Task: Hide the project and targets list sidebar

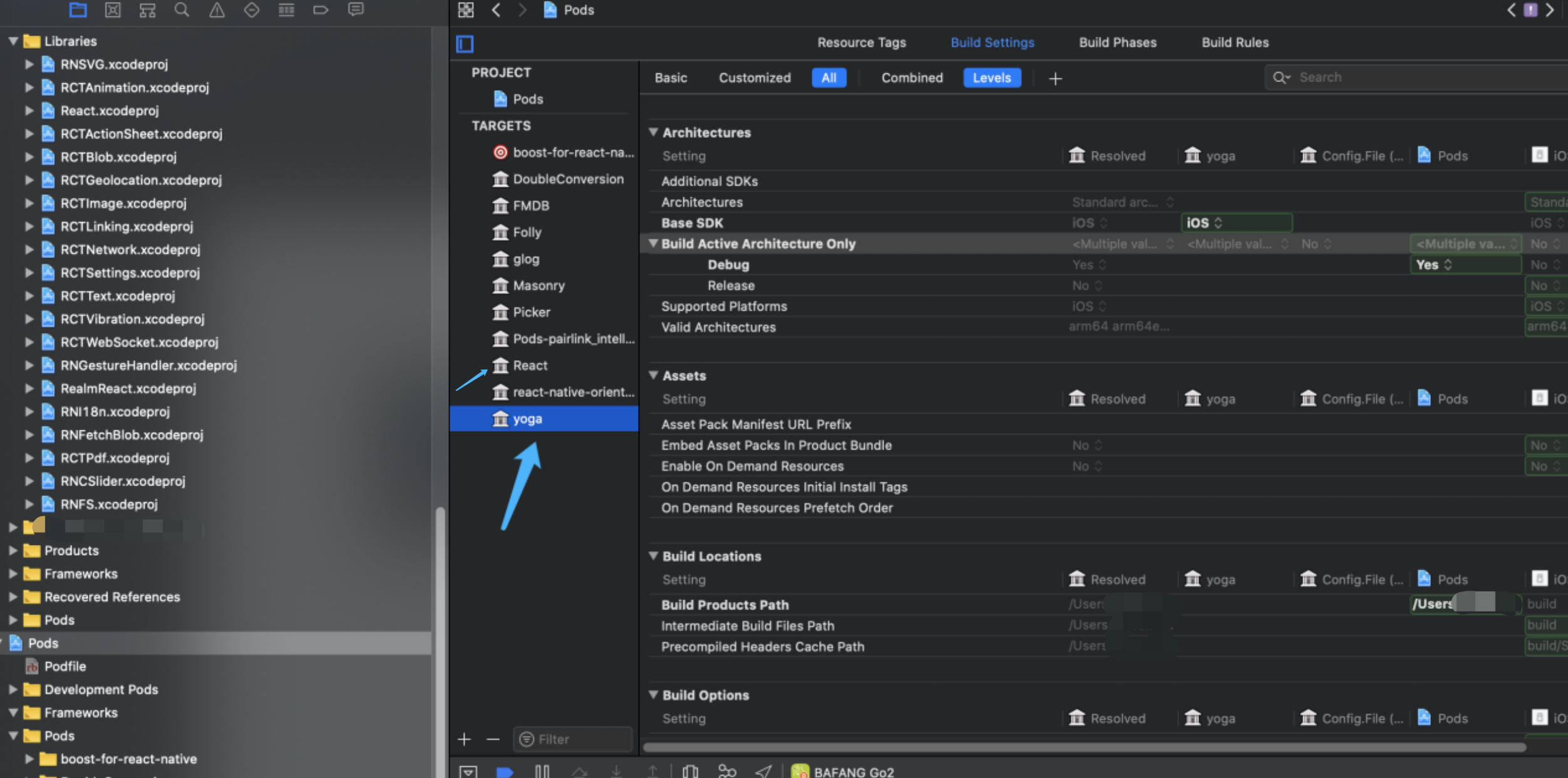Action: [465, 43]
